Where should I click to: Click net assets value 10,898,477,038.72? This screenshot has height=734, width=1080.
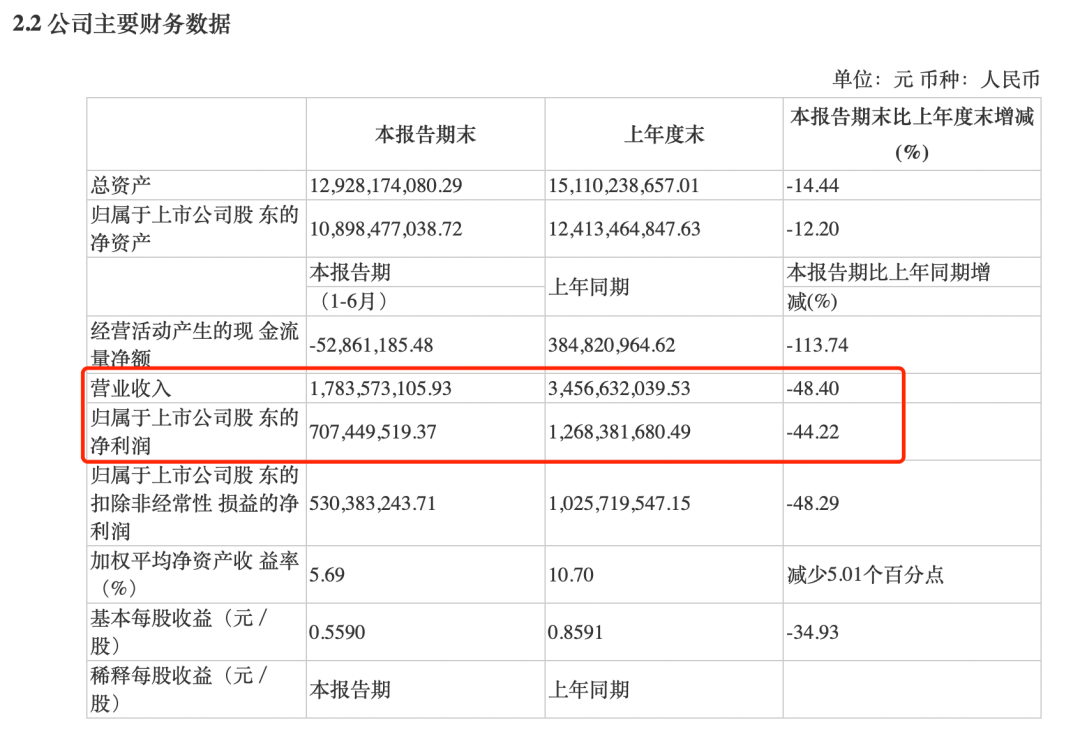click(x=386, y=229)
